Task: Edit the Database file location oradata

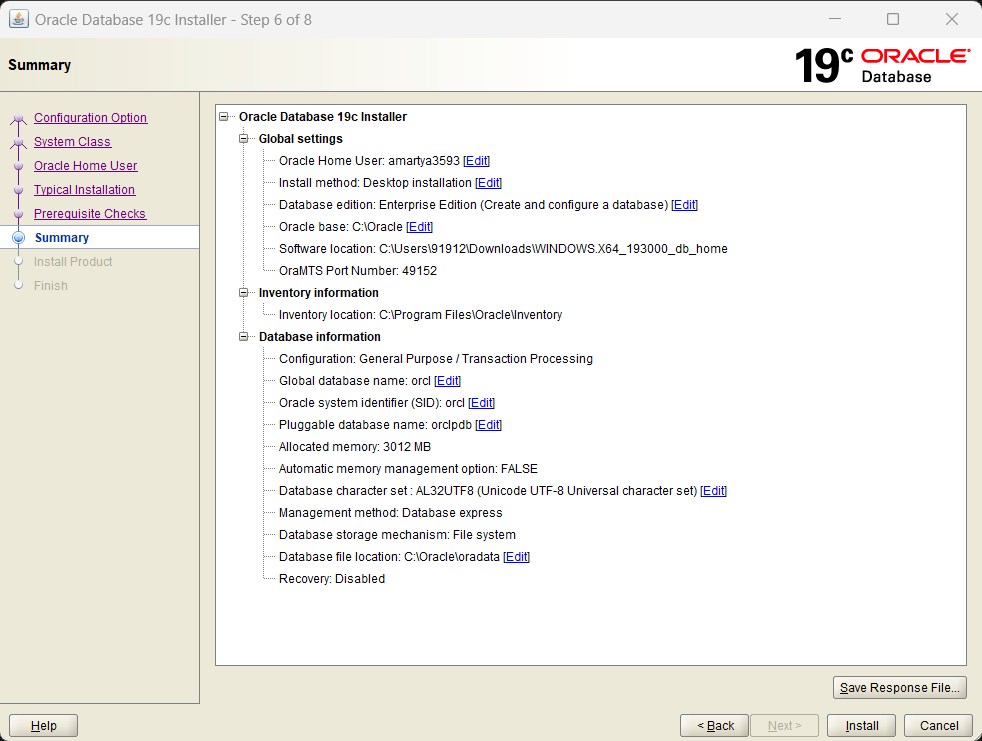Action: click(517, 557)
